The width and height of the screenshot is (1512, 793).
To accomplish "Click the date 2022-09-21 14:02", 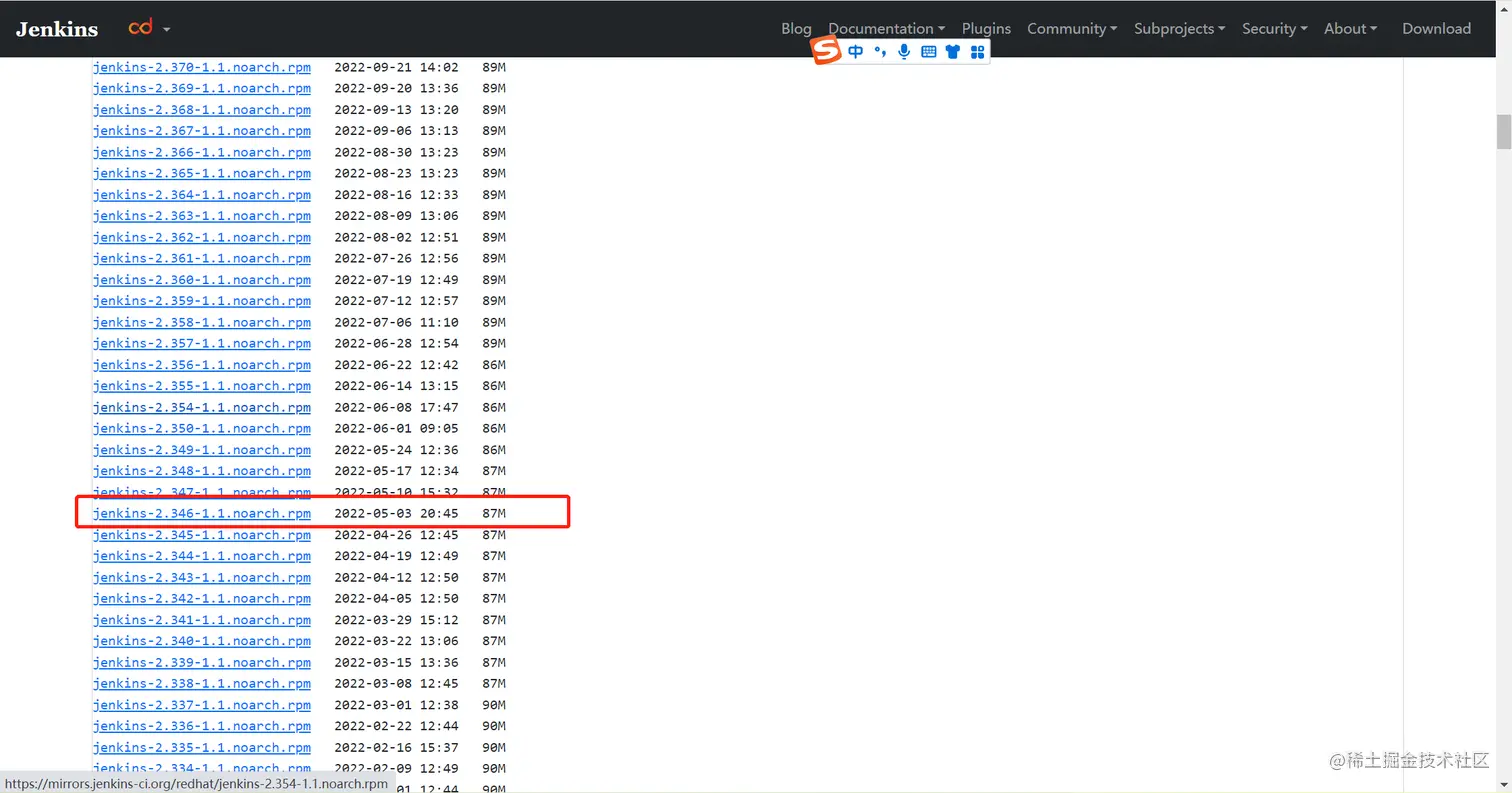I will tap(396, 67).
